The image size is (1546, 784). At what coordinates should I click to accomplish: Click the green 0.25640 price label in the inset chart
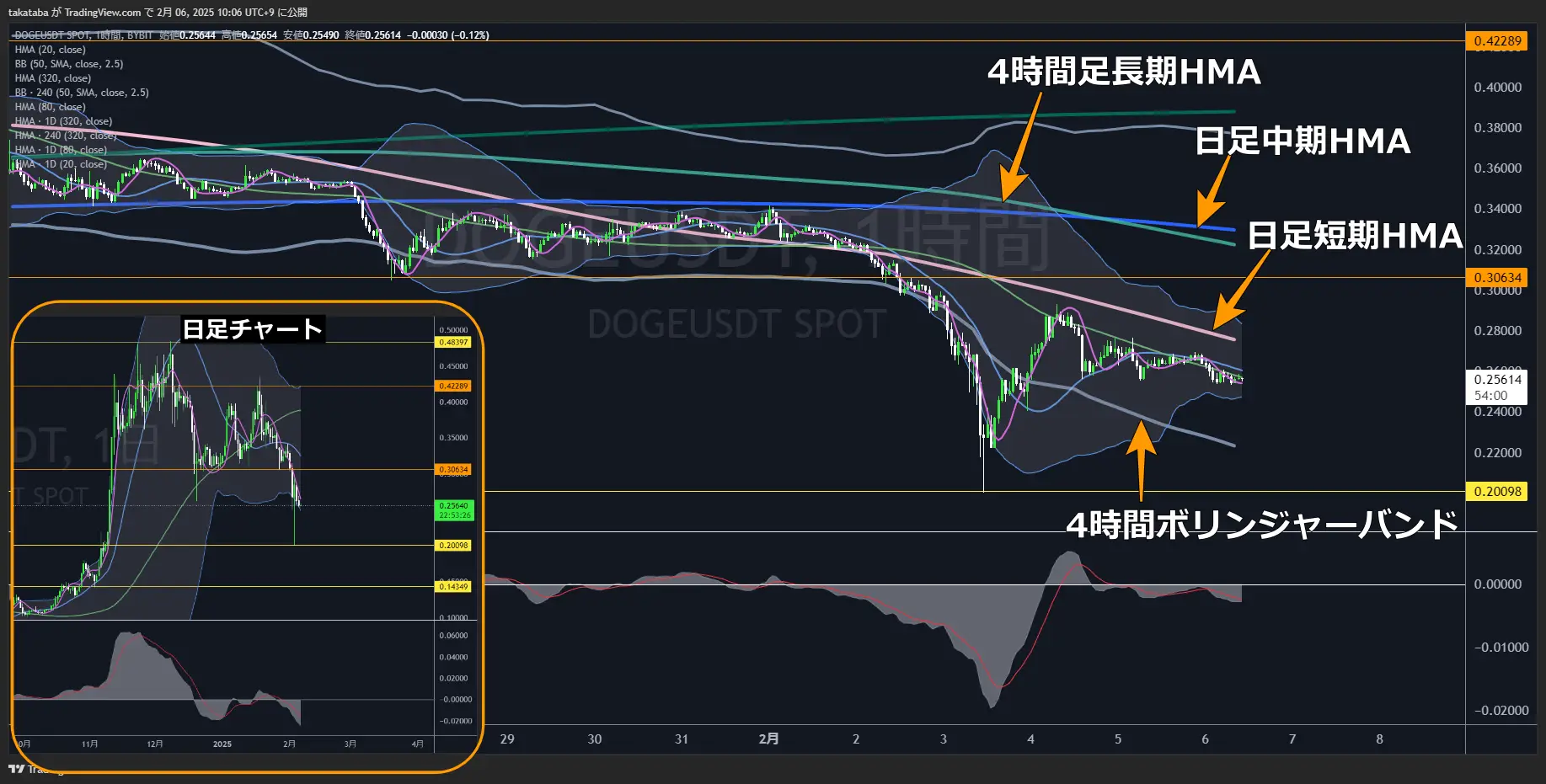pos(454,506)
